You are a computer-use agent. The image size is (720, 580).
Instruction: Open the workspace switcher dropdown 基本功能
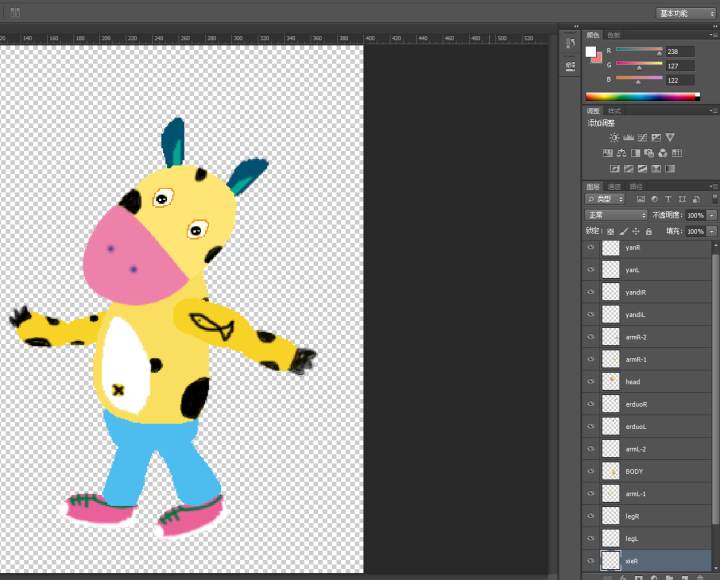[x=685, y=13]
